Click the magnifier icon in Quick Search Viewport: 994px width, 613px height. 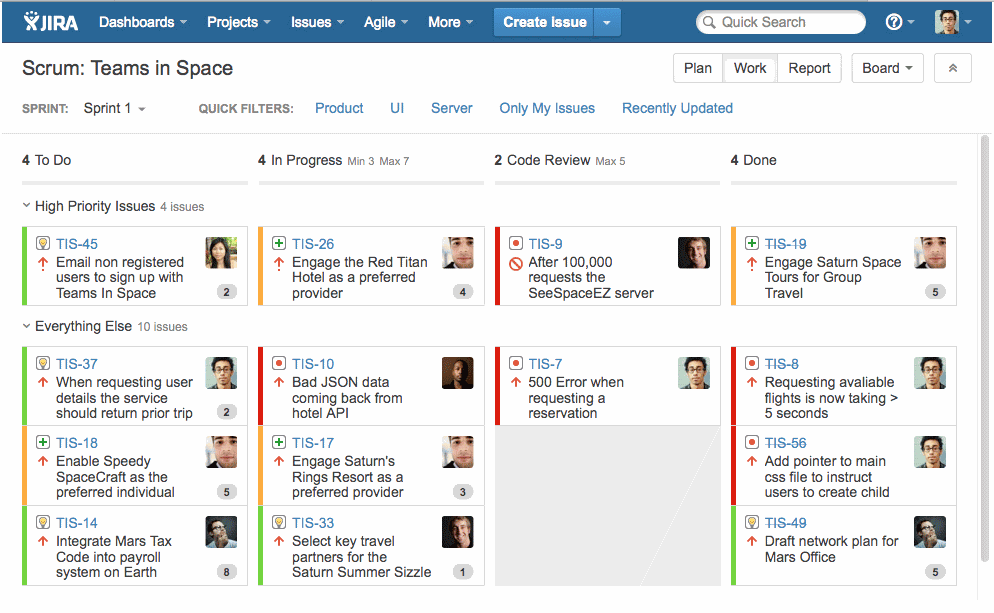click(708, 21)
